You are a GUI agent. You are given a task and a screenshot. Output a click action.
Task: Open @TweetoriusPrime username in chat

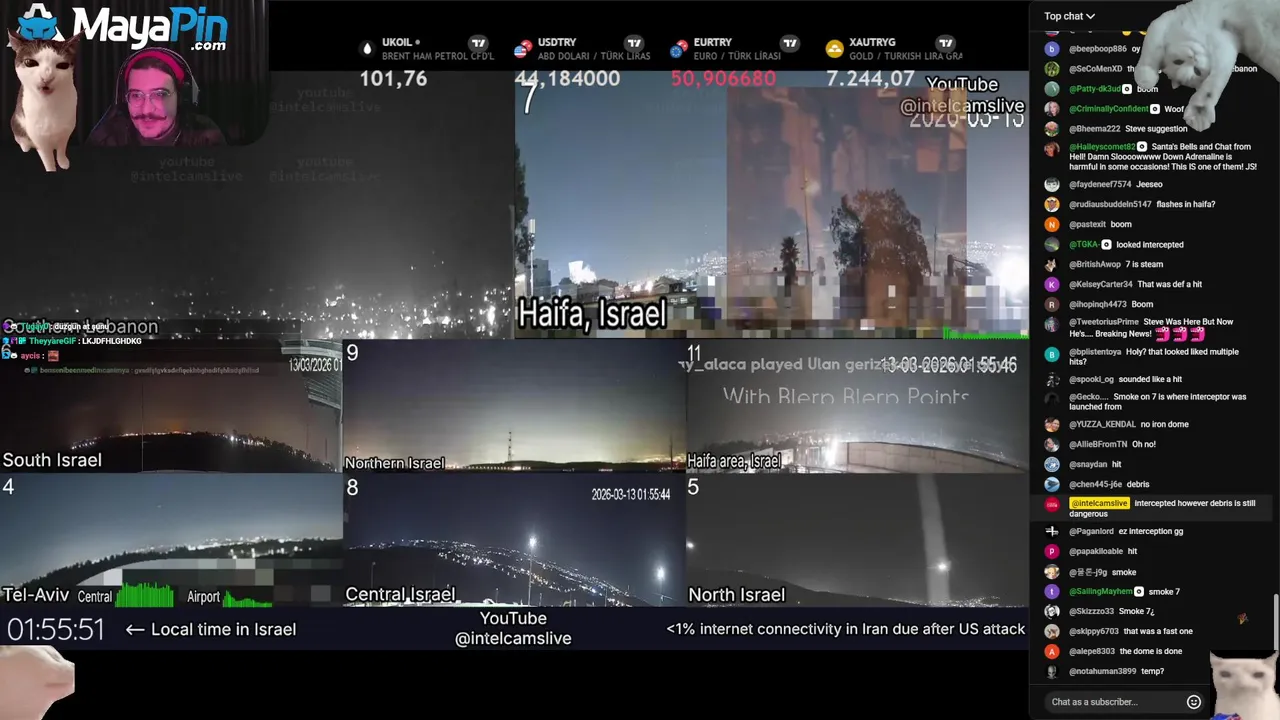click(x=1104, y=322)
